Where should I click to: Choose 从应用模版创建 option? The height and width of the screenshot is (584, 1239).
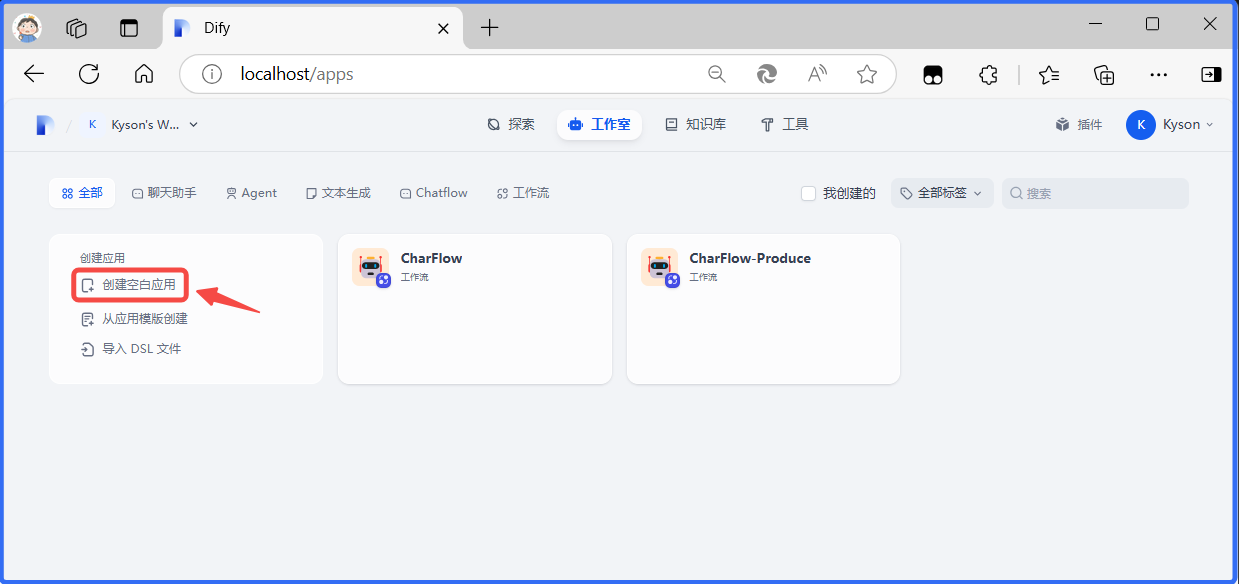pos(134,319)
